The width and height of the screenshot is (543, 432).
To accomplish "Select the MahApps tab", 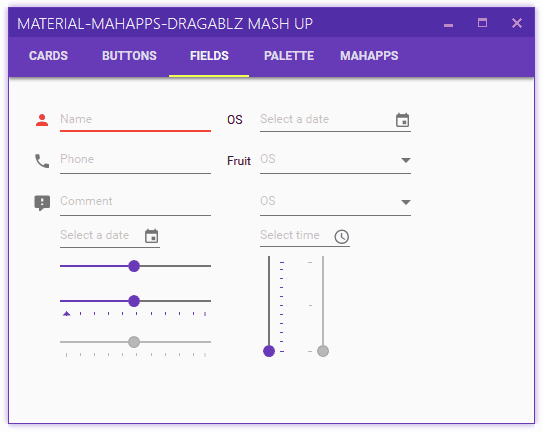I will pyautogui.click(x=369, y=56).
